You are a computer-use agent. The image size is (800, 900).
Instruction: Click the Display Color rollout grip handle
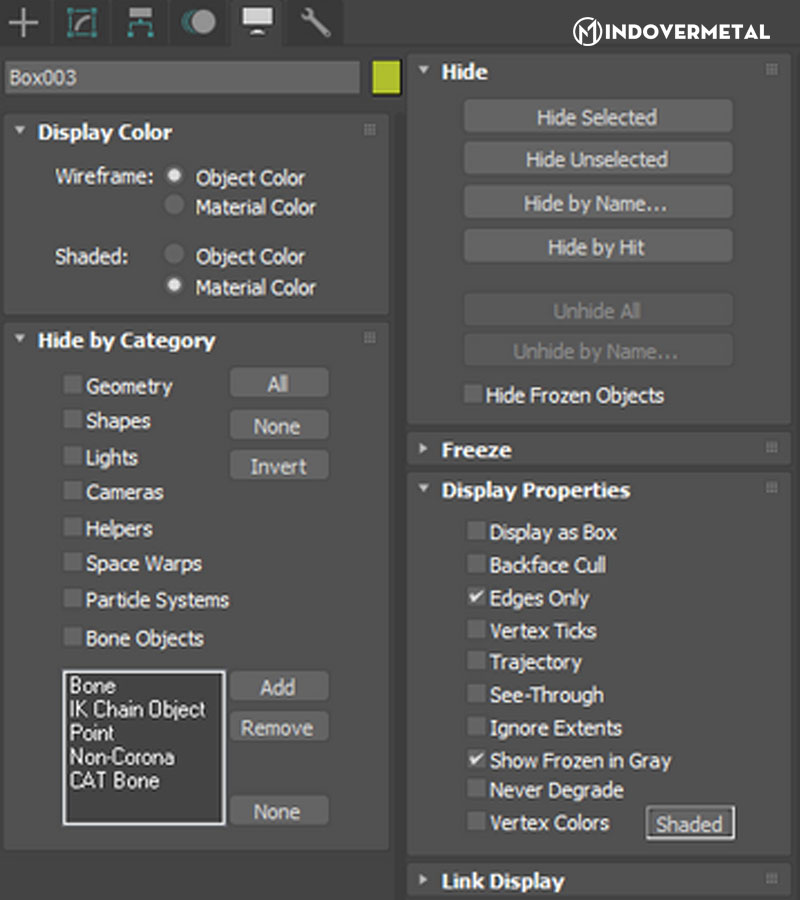(370, 130)
